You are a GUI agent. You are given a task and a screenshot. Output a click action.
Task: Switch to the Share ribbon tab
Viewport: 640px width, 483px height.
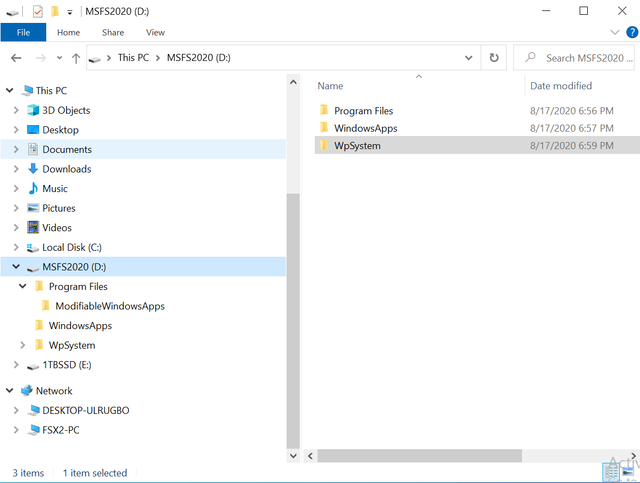pyautogui.click(x=113, y=32)
